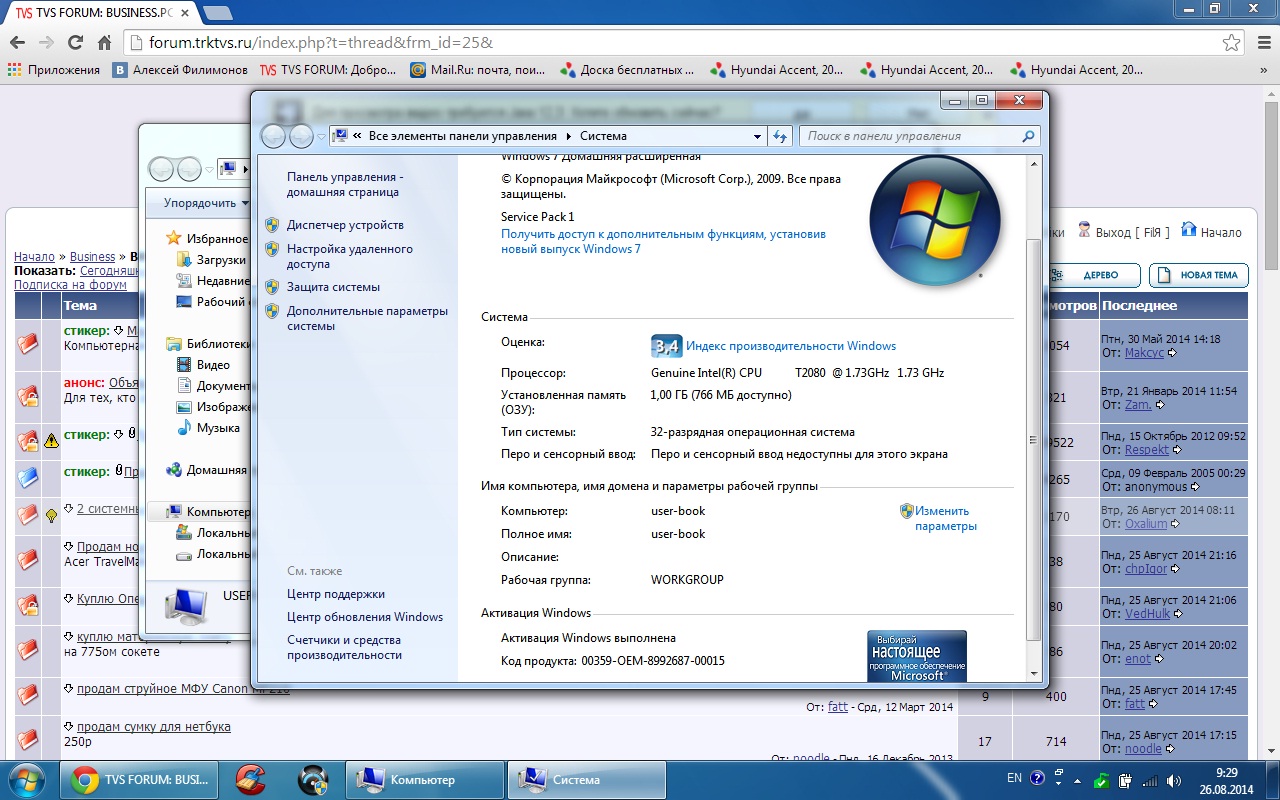Open the Алексей Филимонов bookmark
This screenshot has width=1280, height=800.
tap(180, 70)
